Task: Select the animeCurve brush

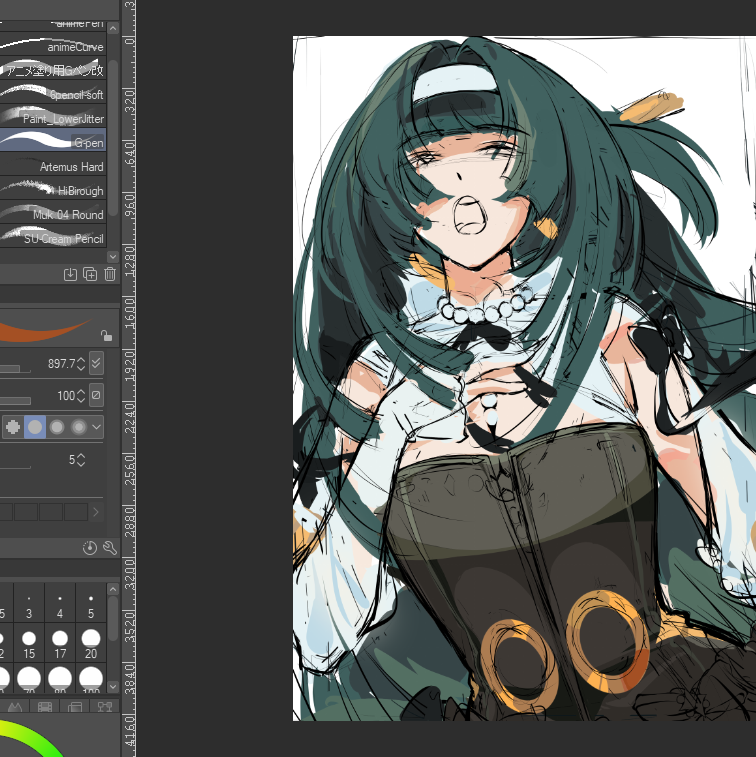Action: pos(53,45)
